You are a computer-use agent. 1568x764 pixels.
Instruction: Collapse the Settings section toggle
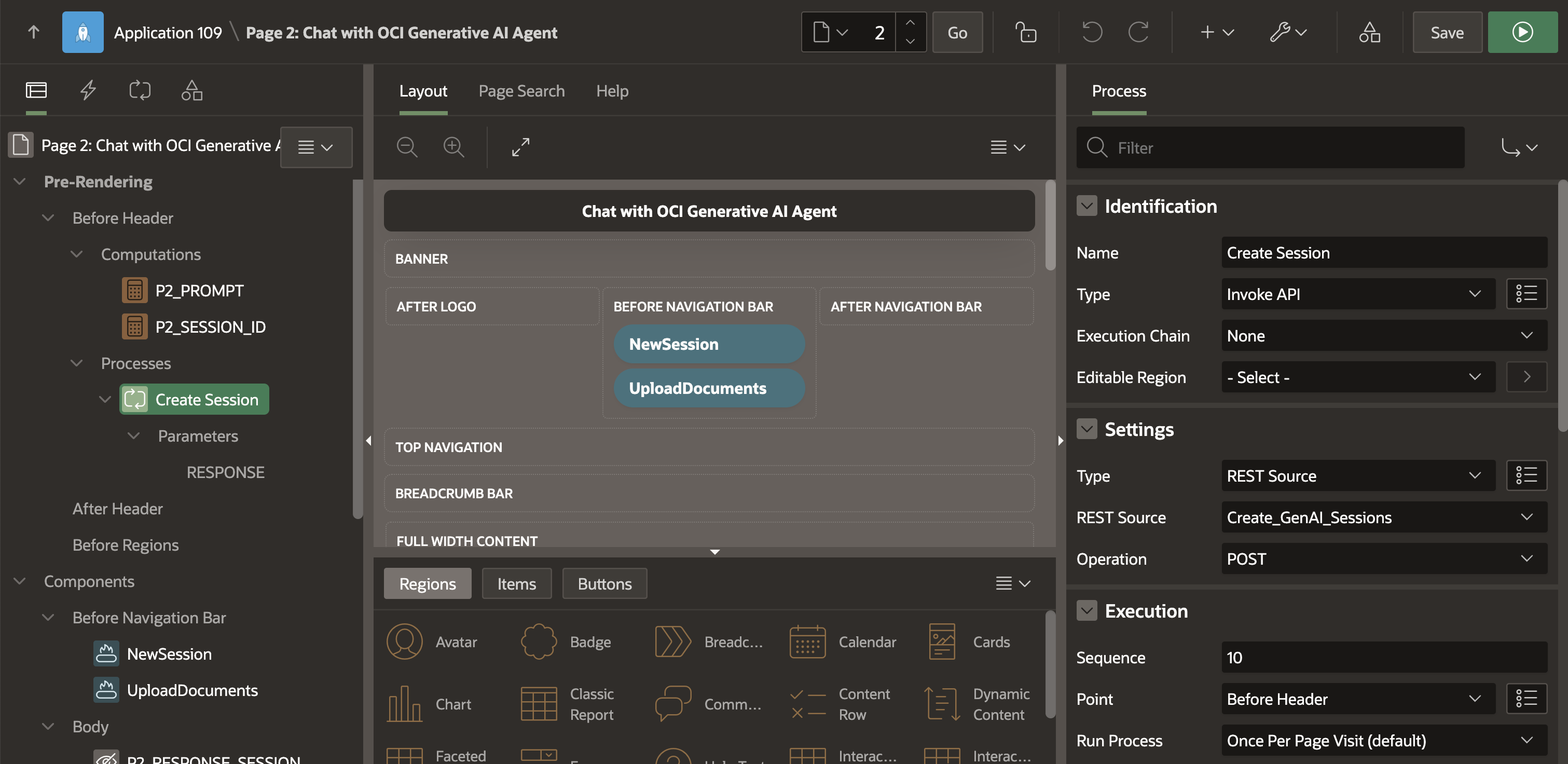click(1086, 429)
